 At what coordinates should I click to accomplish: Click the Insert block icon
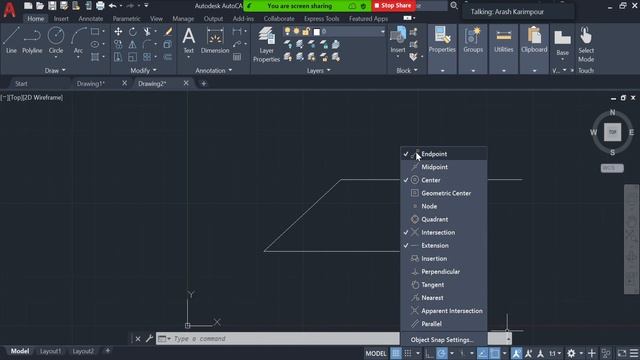pos(398,40)
